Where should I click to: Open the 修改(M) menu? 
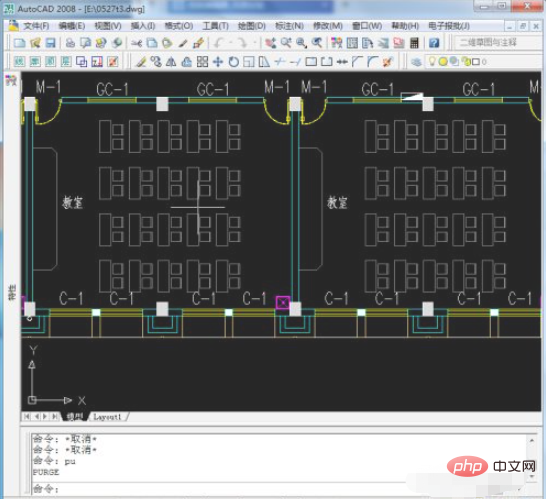[x=328, y=26]
